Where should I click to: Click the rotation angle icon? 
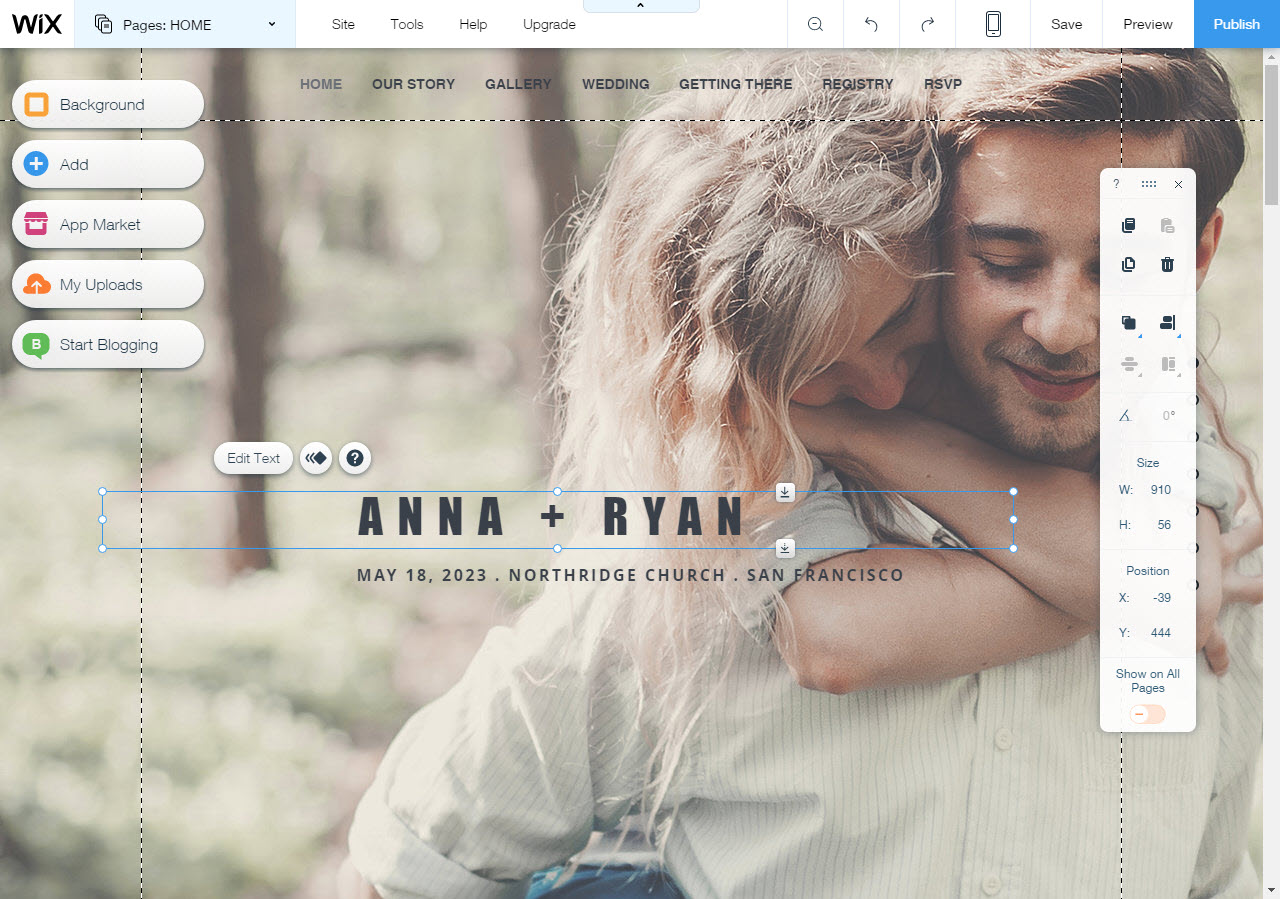(1125, 415)
